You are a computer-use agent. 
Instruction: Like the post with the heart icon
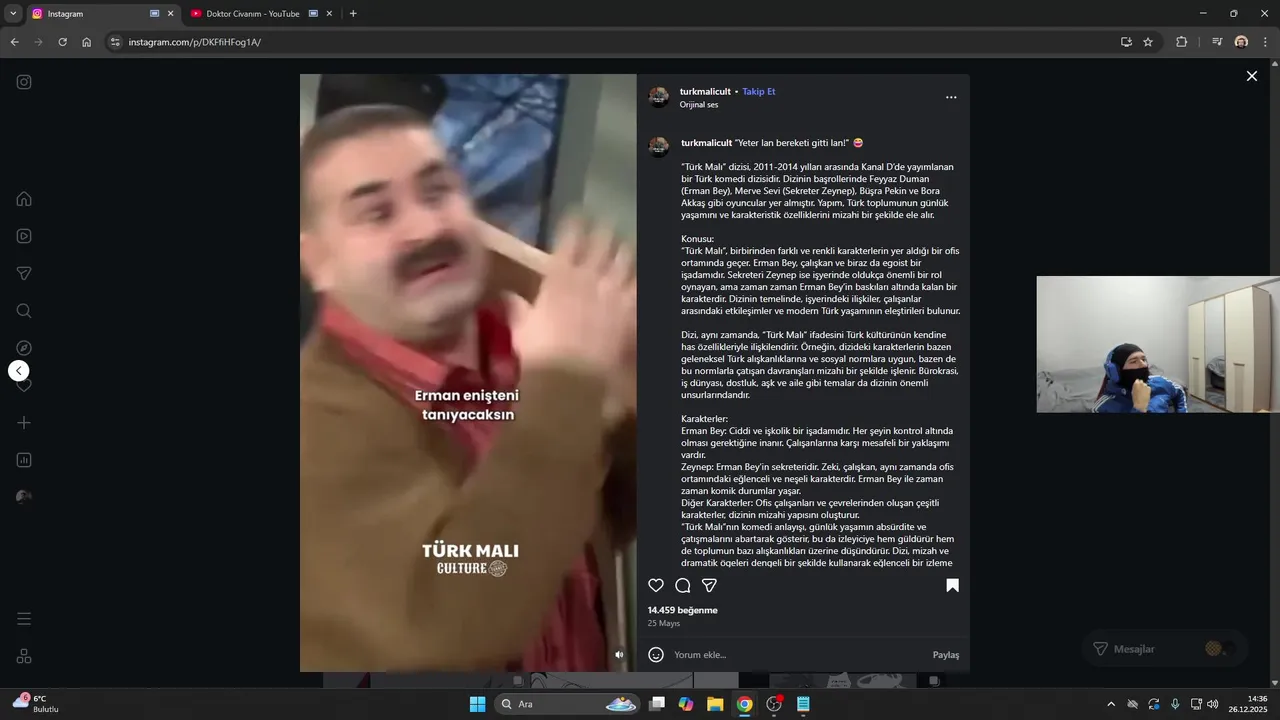656,585
